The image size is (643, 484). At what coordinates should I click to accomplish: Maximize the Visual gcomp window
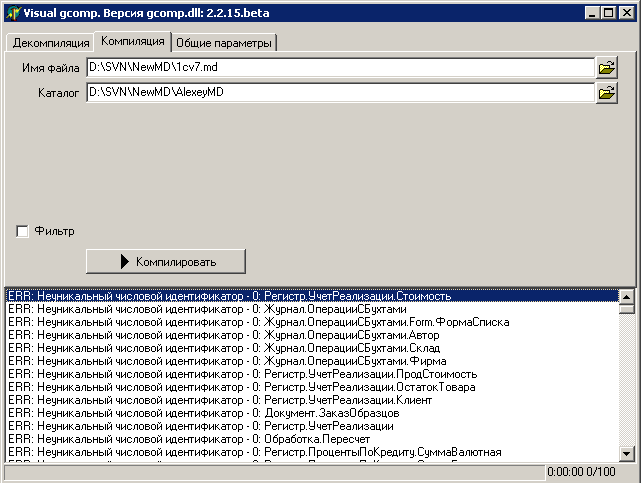point(610,13)
